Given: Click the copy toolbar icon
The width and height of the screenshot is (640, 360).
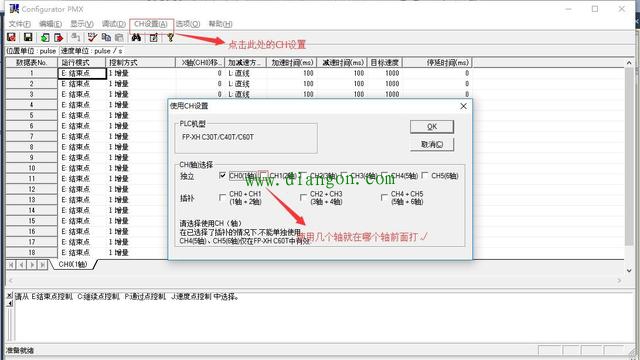Looking at the screenshot, I should coord(106,38).
